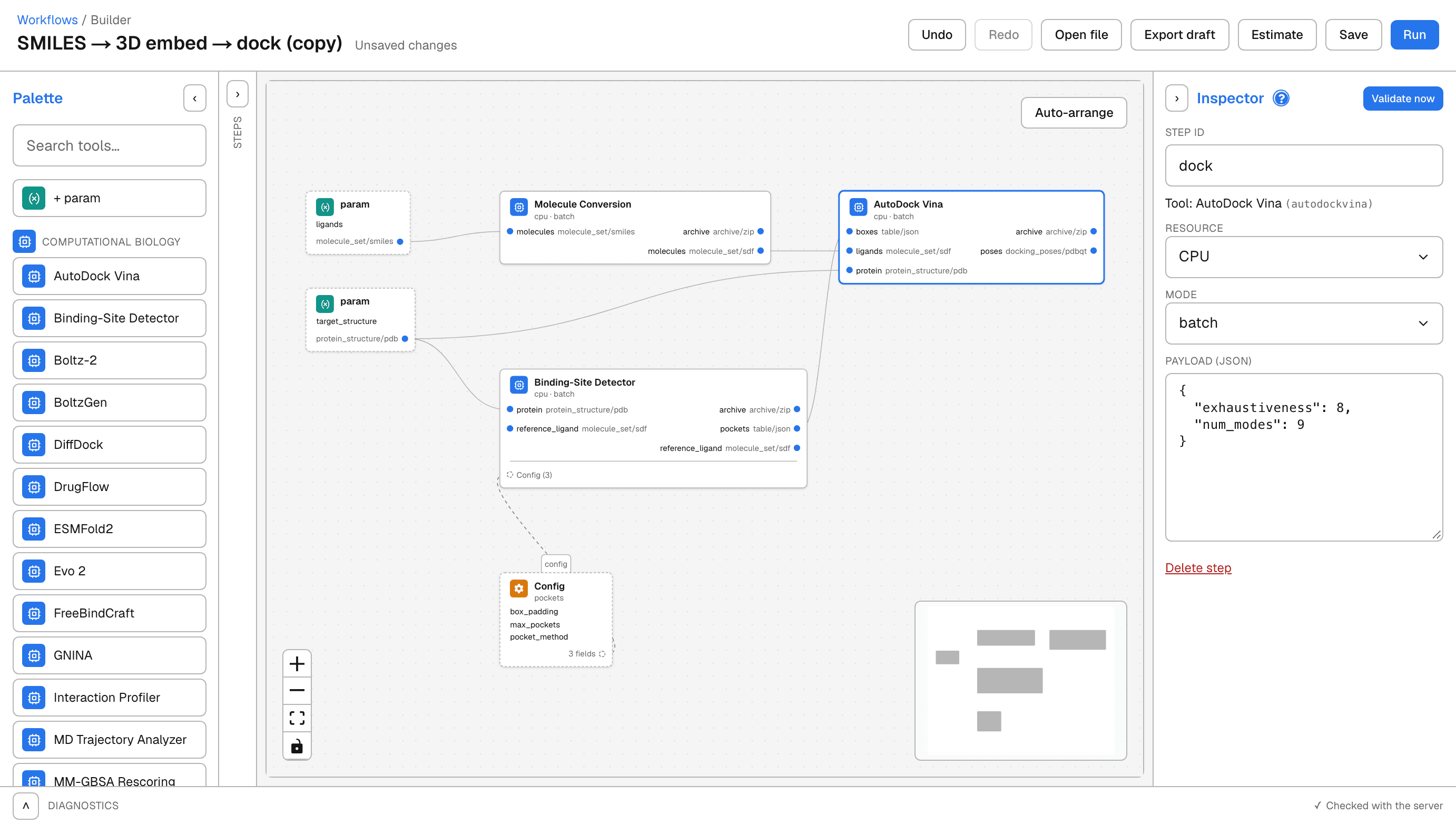The image size is (1456, 824).
Task: Fit the workflow view to screen
Action: pyautogui.click(x=297, y=718)
